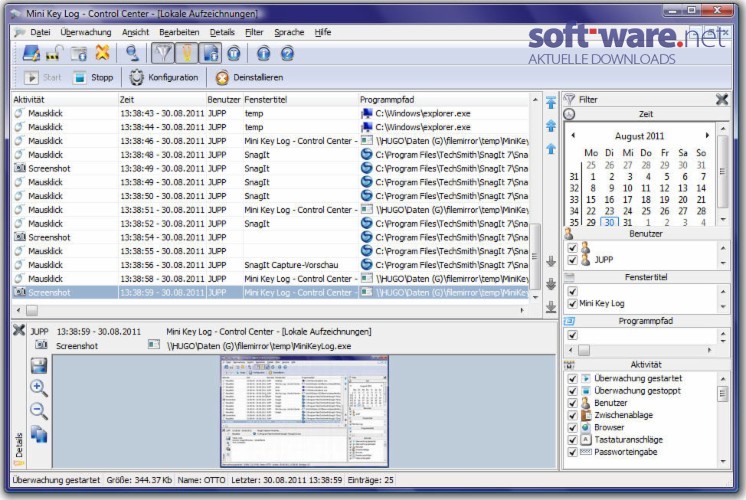Click the round pause toolbar icon
The image size is (746, 500).
[x=234, y=53]
